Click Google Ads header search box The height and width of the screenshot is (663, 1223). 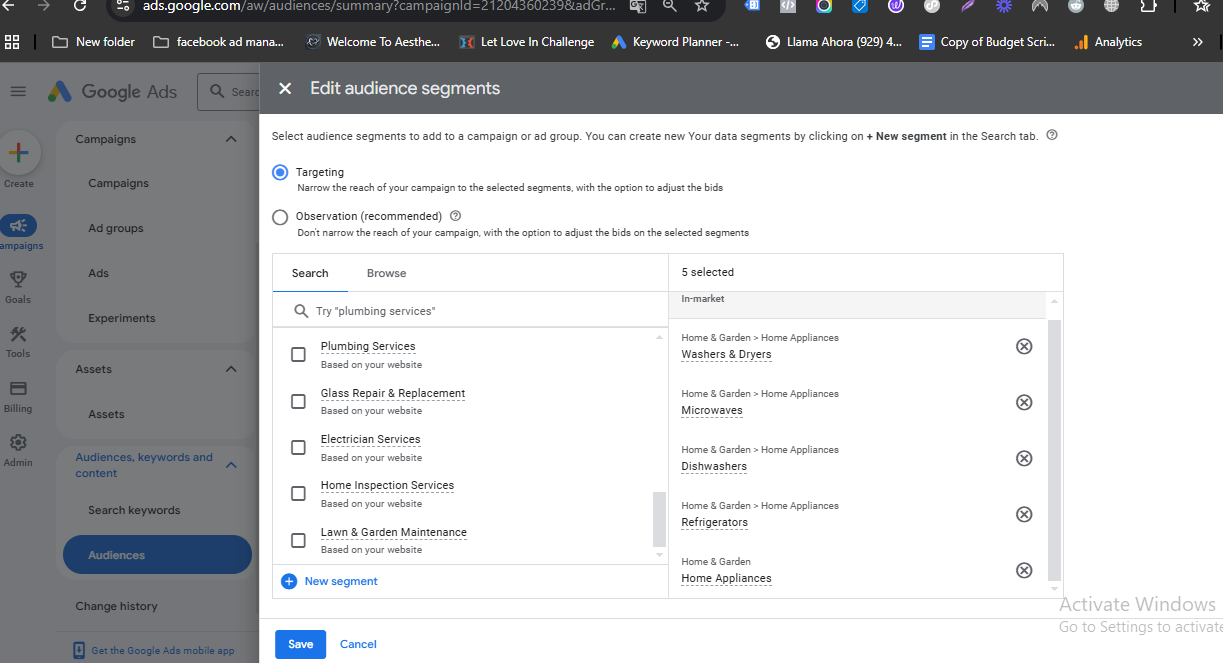point(229,92)
